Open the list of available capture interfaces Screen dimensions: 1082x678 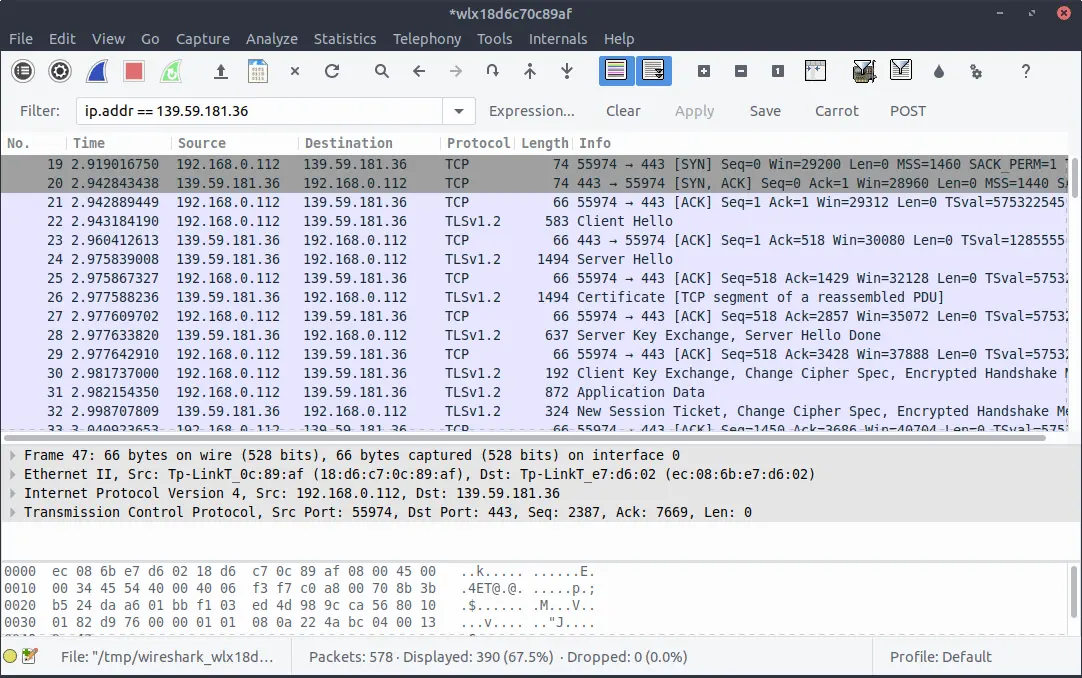pos(20,71)
